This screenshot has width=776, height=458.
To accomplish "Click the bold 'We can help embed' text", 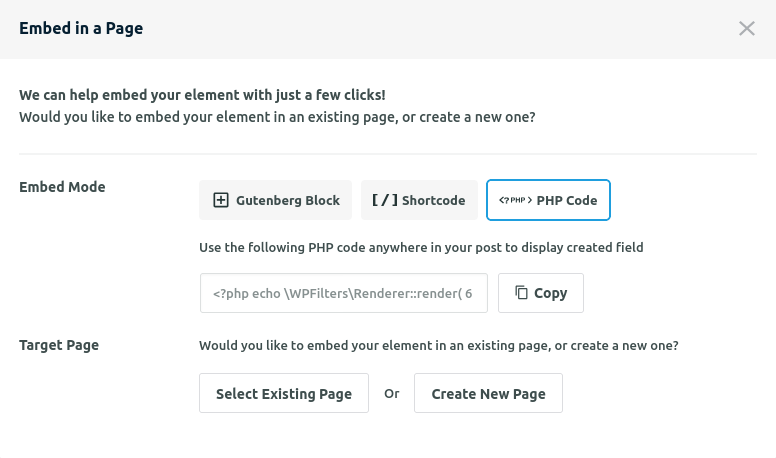I will (202, 95).
